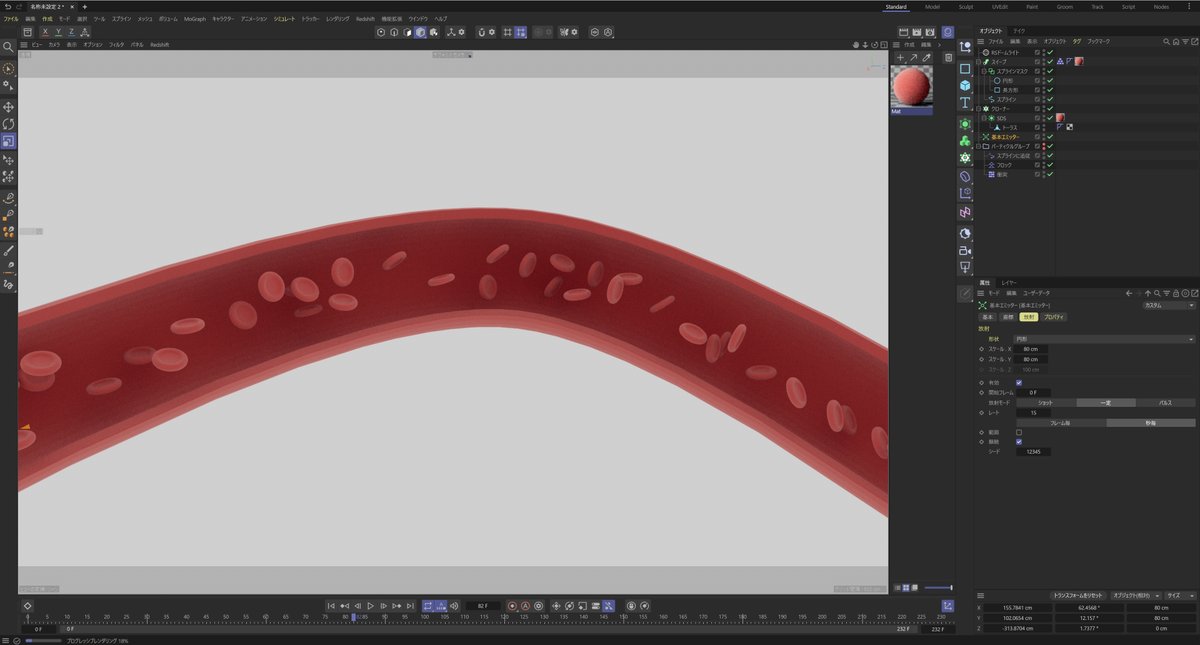Toggle visibility dots for パーティクルグループ
Image resolution: width=1200 pixels, height=645 pixels.
tap(1044, 146)
